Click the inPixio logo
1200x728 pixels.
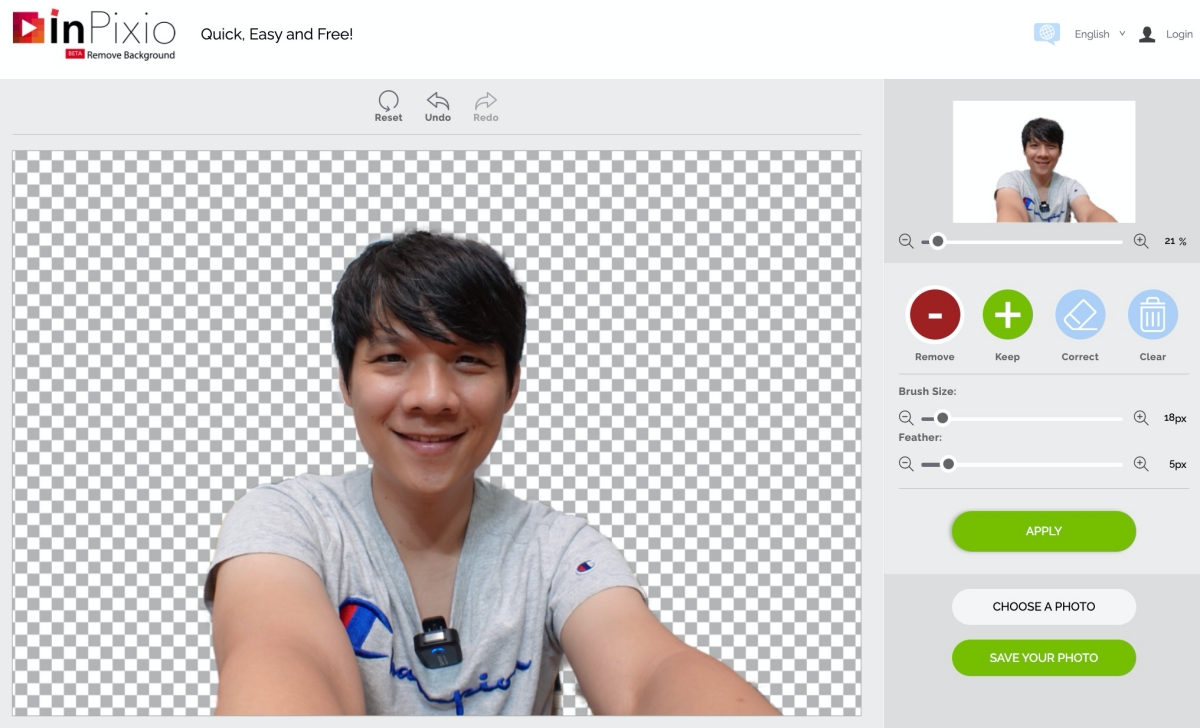click(x=94, y=32)
